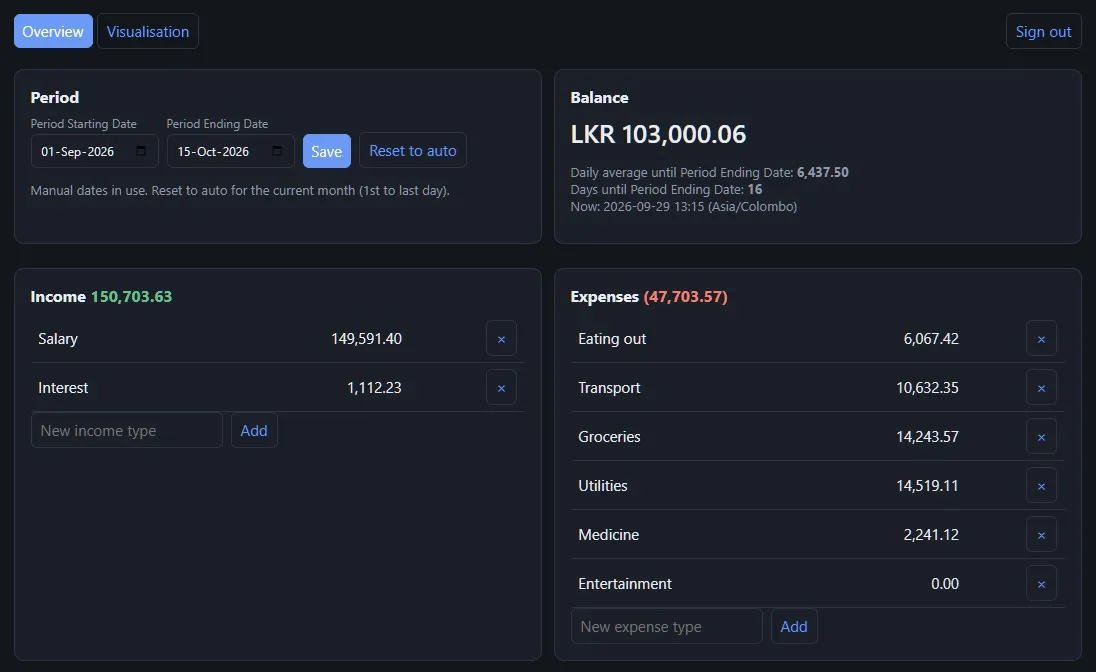Delete the Utilities expense row

pyautogui.click(x=1041, y=486)
